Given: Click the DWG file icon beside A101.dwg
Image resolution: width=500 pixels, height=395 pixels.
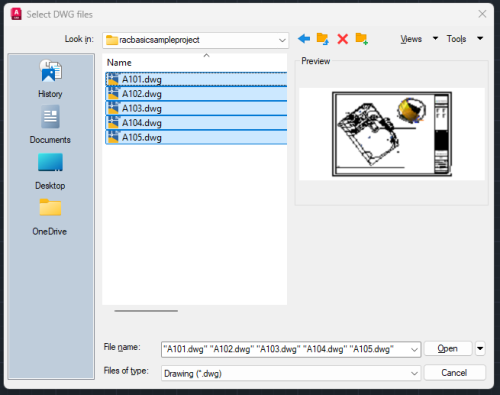Looking at the screenshot, I should (x=113, y=79).
